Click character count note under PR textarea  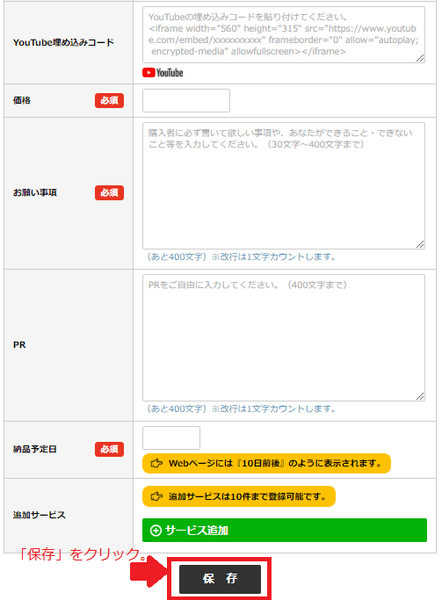[x=241, y=409]
